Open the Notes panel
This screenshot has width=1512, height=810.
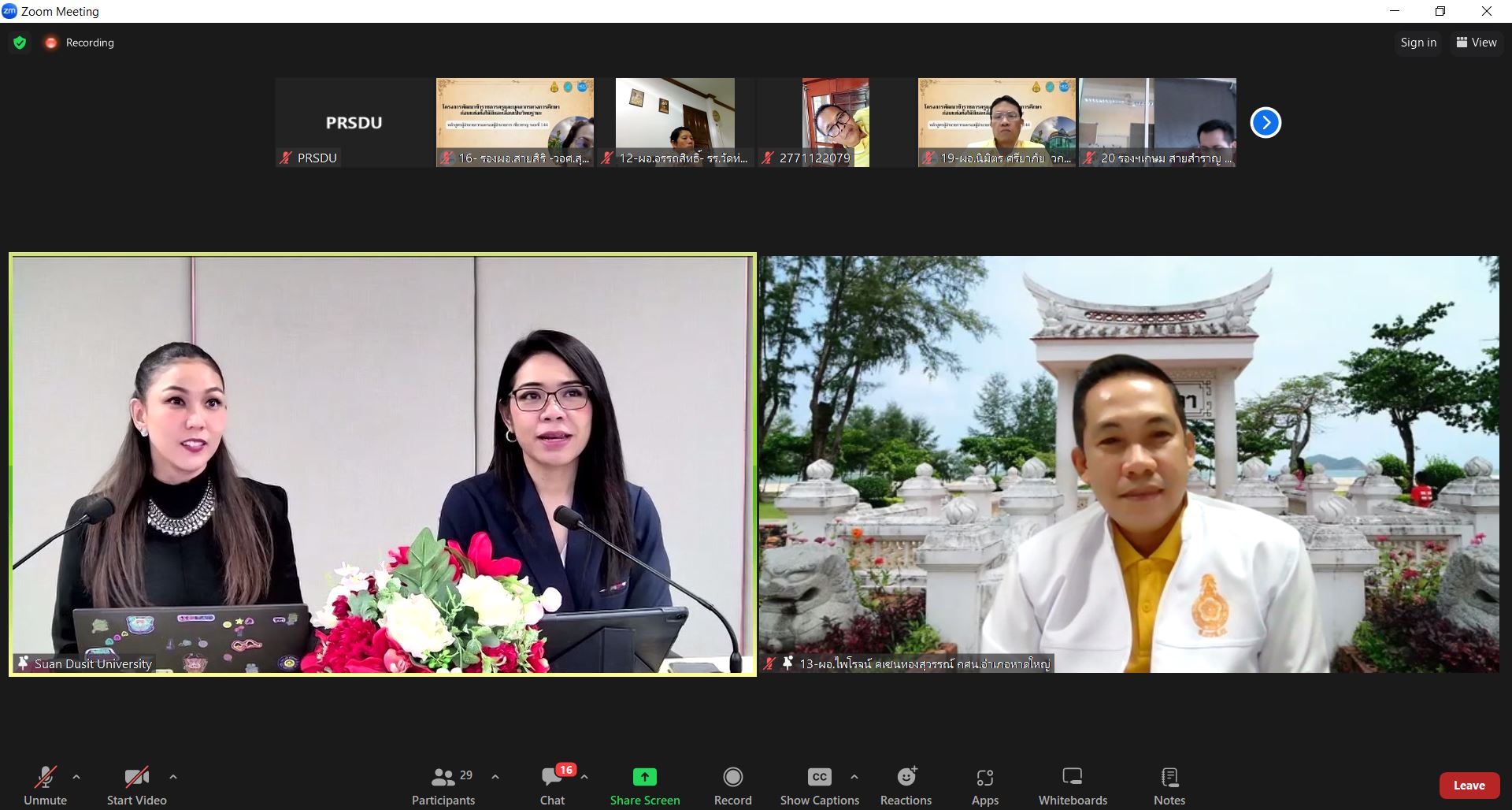1169,786
